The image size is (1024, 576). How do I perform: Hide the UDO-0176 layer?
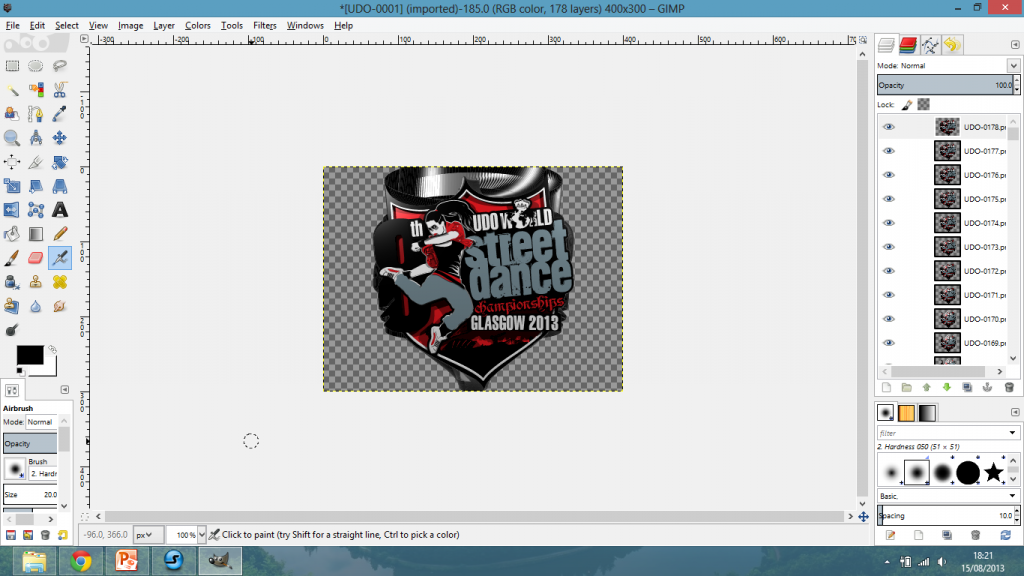(x=889, y=175)
